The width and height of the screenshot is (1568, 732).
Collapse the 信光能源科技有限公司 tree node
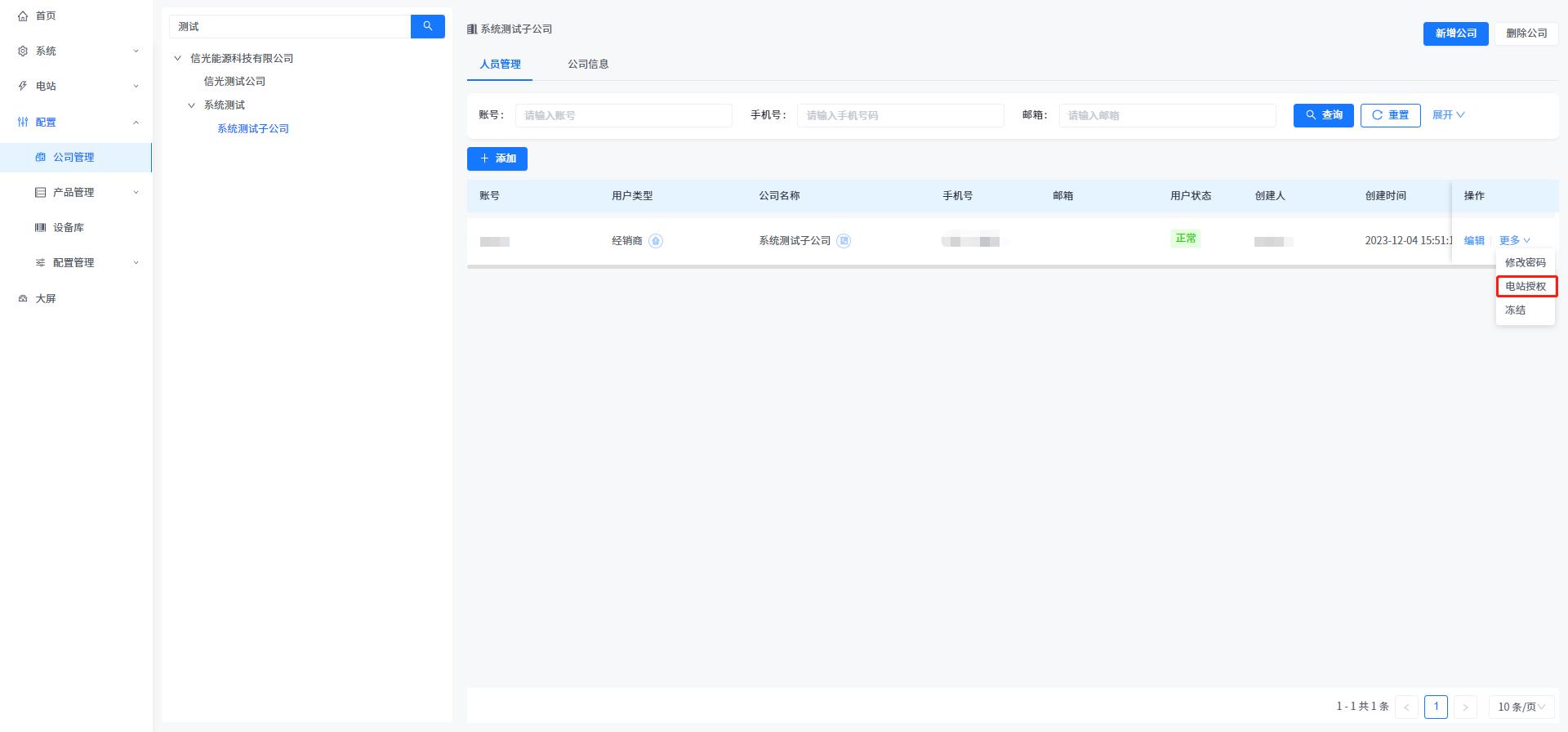(x=178, y=59)
